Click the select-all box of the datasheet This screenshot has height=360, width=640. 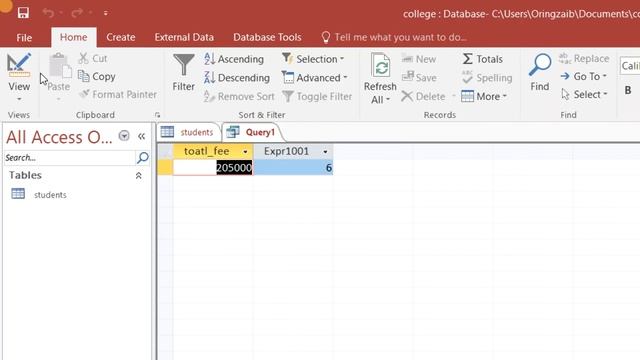coord(165,151)
